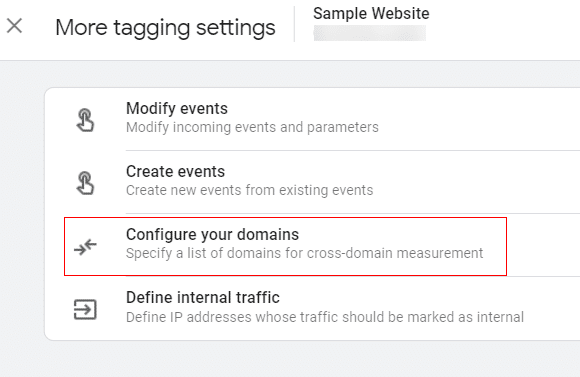Open the Create events setting
Screen dimensions: 580x377
tap(313, 182)
